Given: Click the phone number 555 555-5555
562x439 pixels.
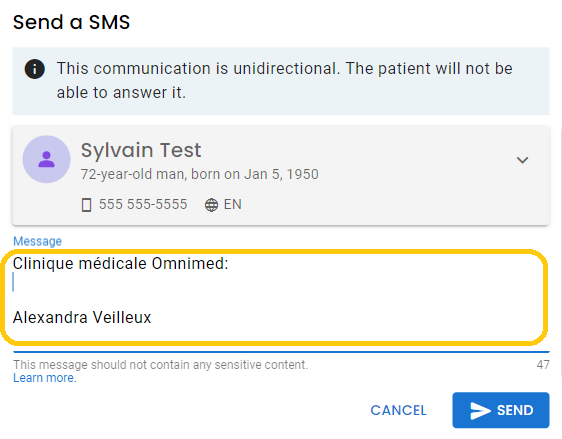Looking at the screenshot, I should point(143,204).
